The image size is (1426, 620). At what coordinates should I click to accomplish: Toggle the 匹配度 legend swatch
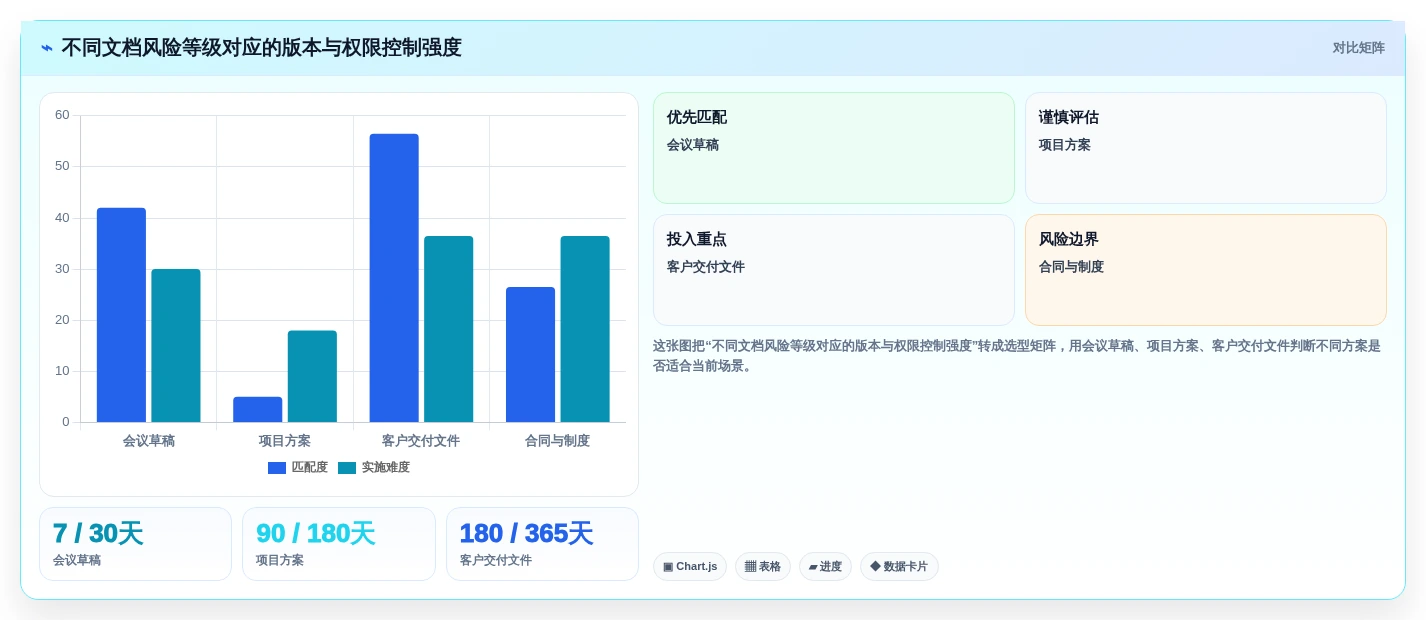tap(277, 468)
